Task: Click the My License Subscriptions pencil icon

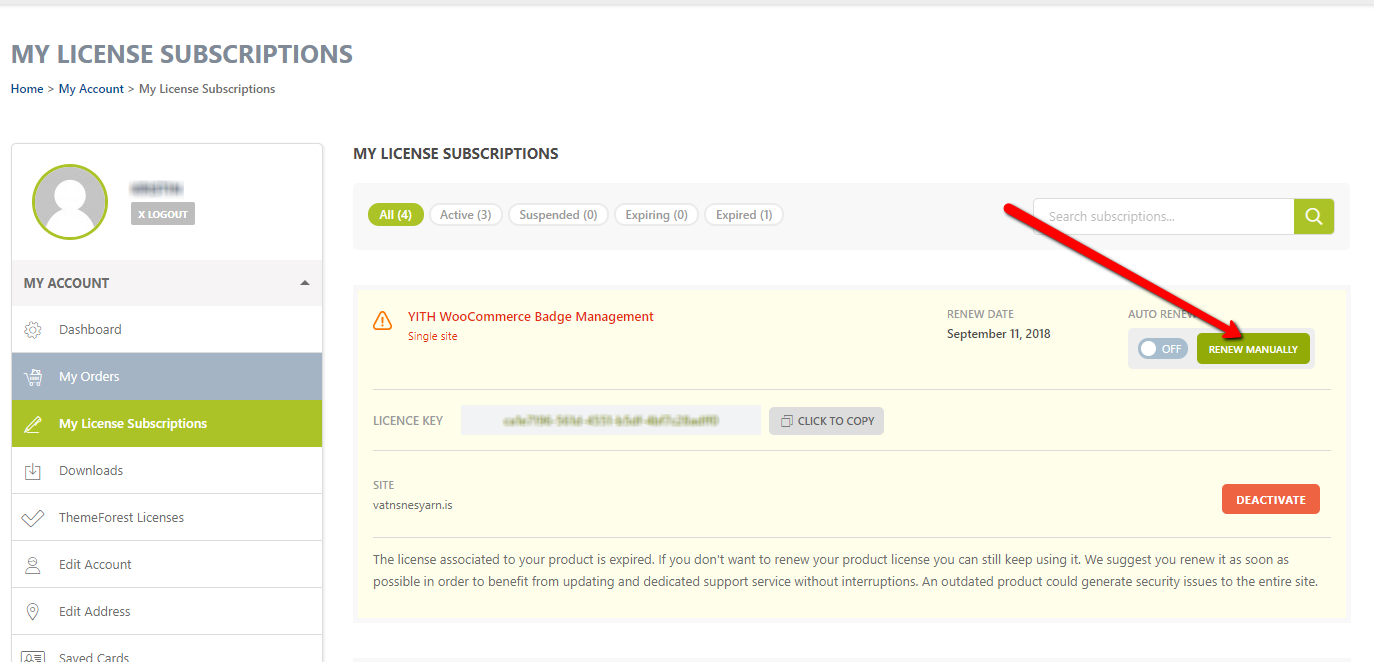Action: (x=33, y=424)
